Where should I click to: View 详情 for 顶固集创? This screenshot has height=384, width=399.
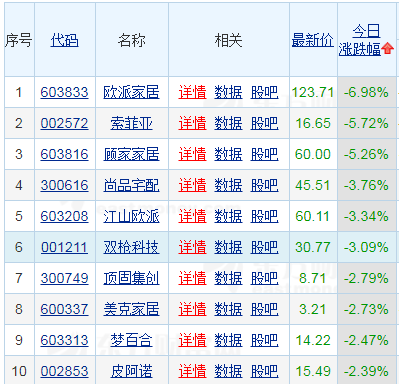click(192, 278)
